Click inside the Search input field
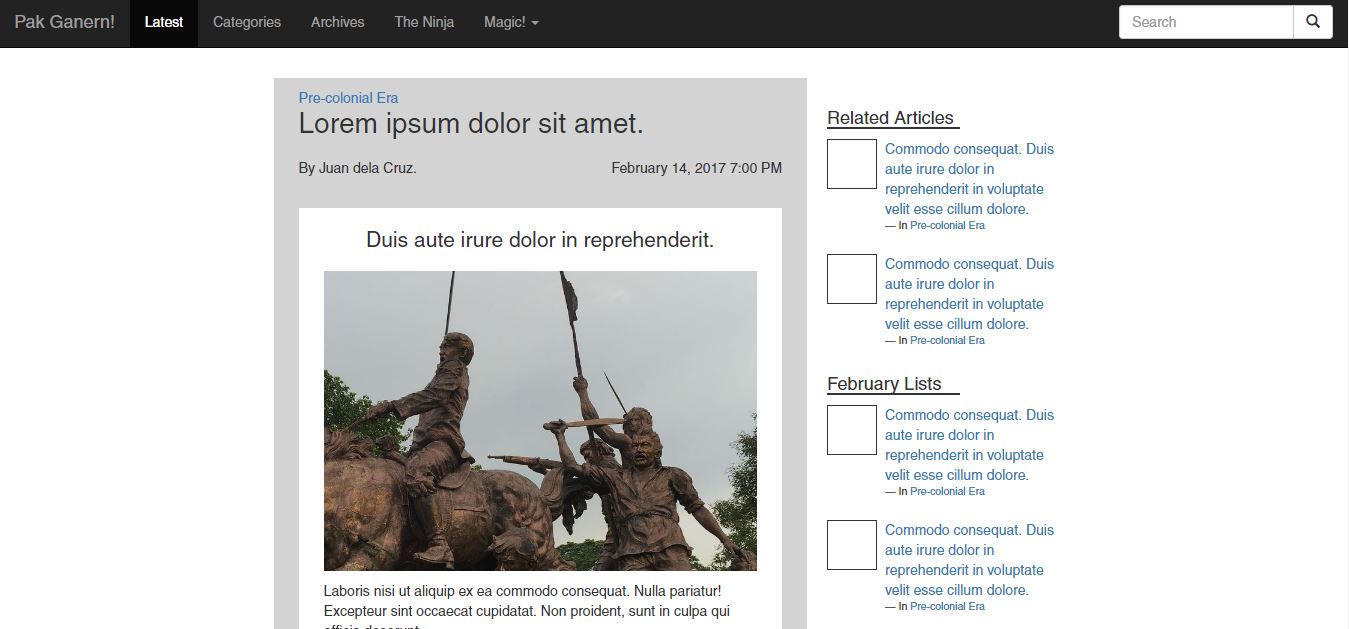Image resolution: width=1349 pixels, height=629 pixels. [x=1205, y=22]
